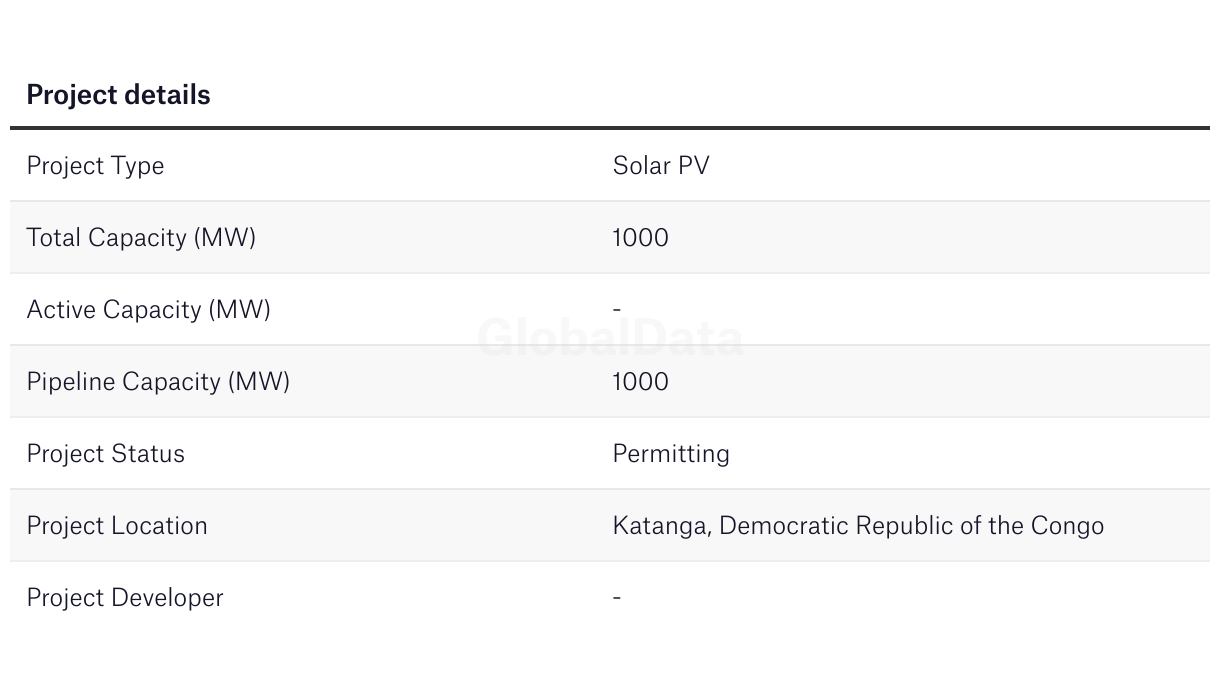This screenshot has height=674, width=1220.
Task: Click the Pipeline Capacity value 1000
Action: tap(640, 382)
